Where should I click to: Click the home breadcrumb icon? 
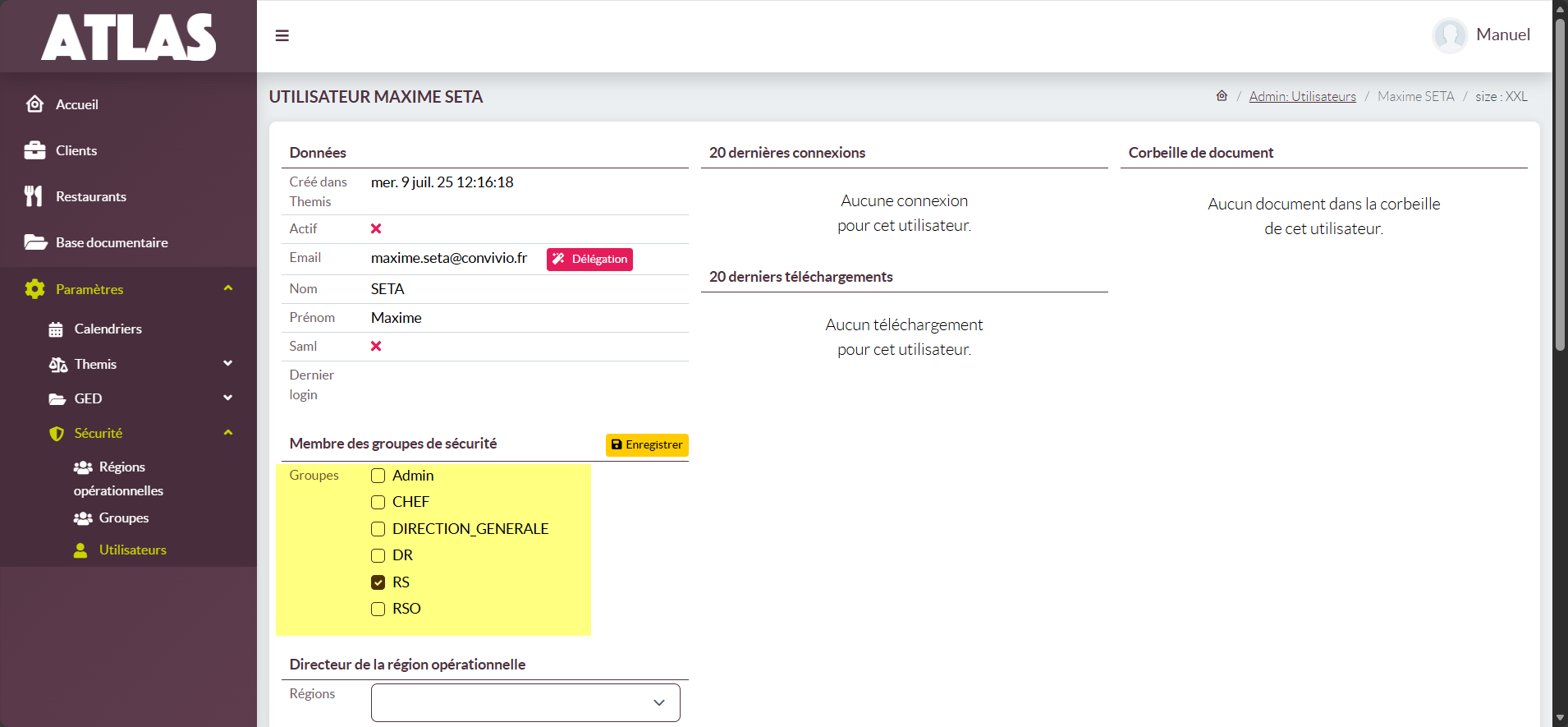[x=1222, y=96]
